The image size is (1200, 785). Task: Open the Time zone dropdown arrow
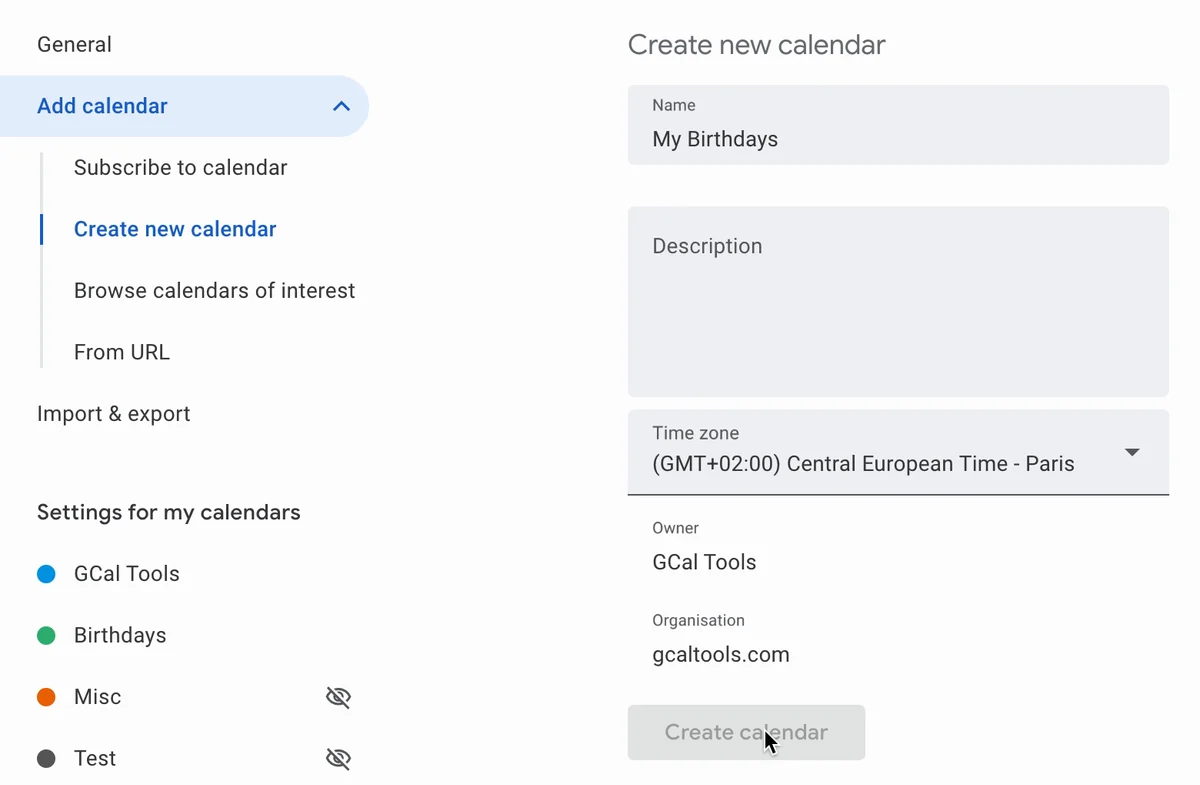(1132, 452)
